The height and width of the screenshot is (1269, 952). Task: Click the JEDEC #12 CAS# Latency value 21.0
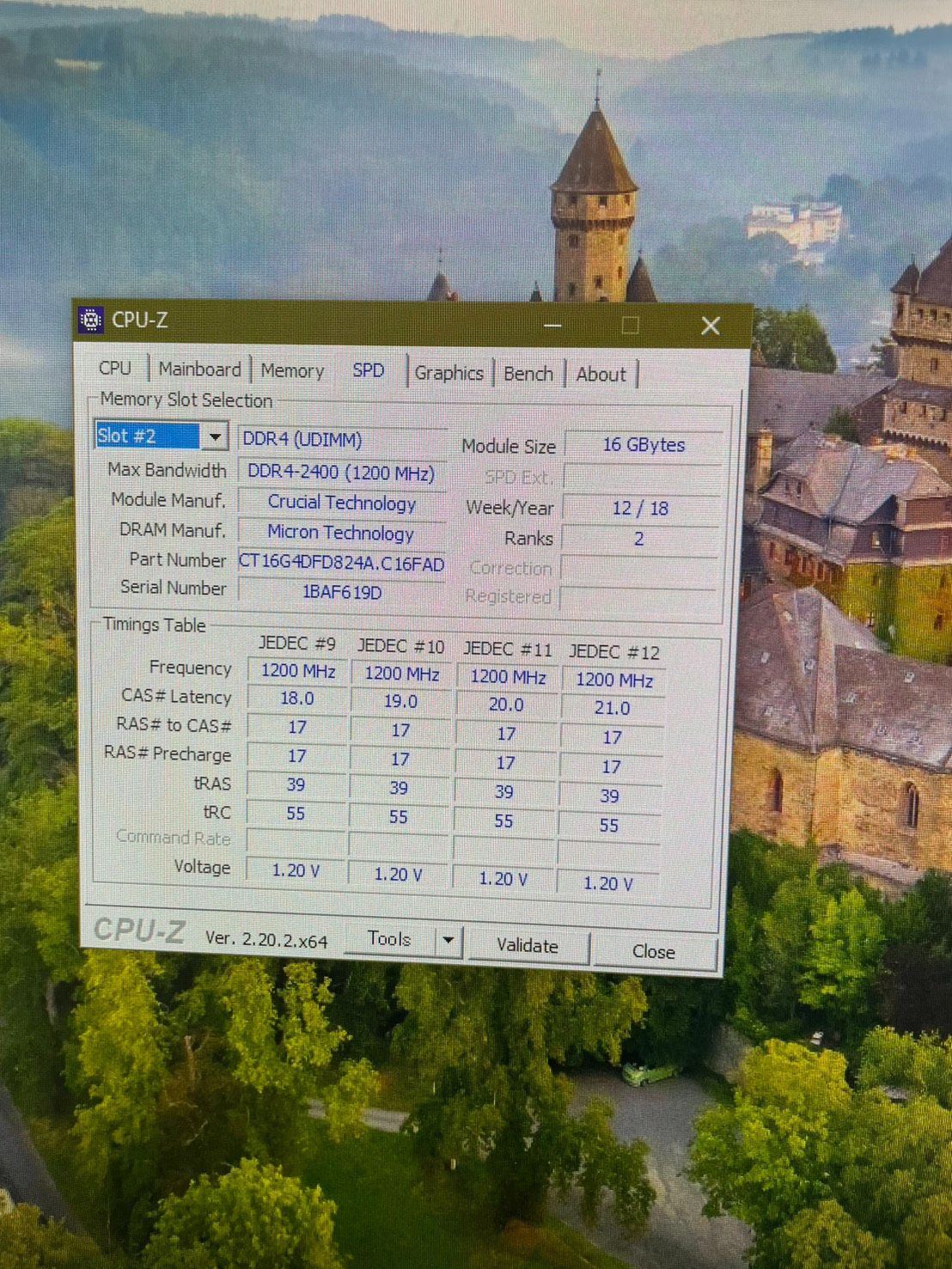click(x=612, y=709)
